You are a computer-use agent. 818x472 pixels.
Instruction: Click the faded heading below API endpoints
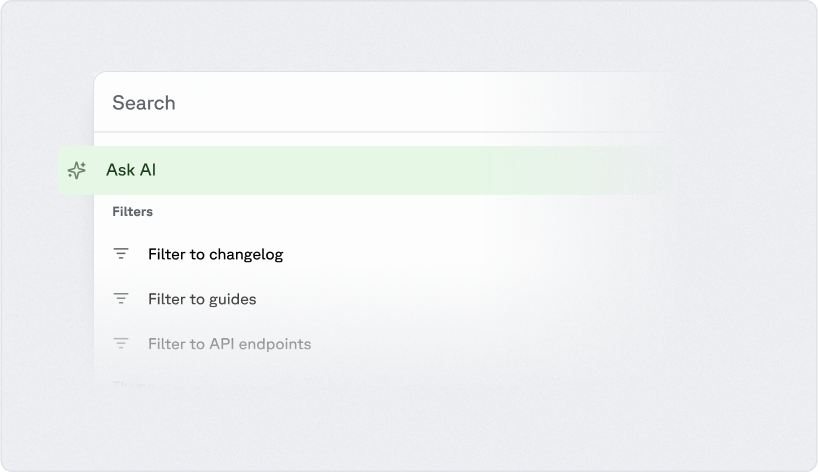click(131, 383)
